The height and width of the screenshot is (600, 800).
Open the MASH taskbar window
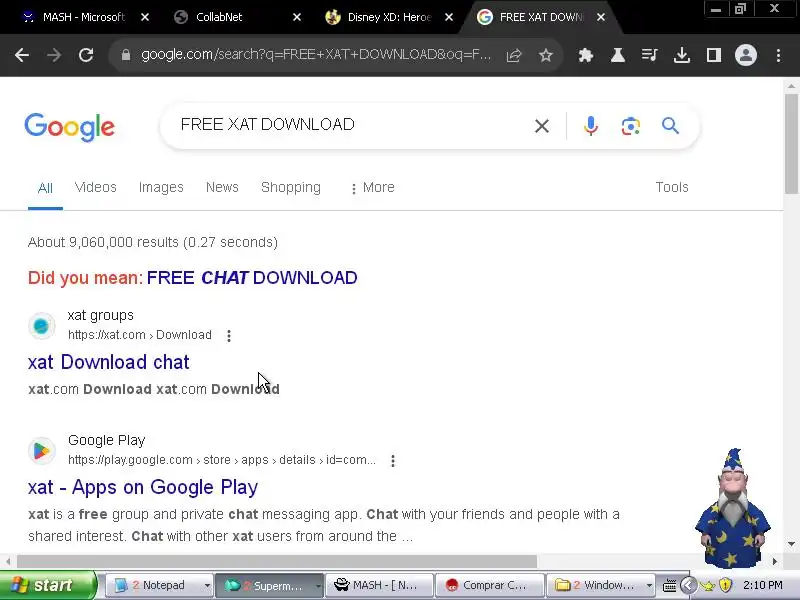tap(380, 585)
